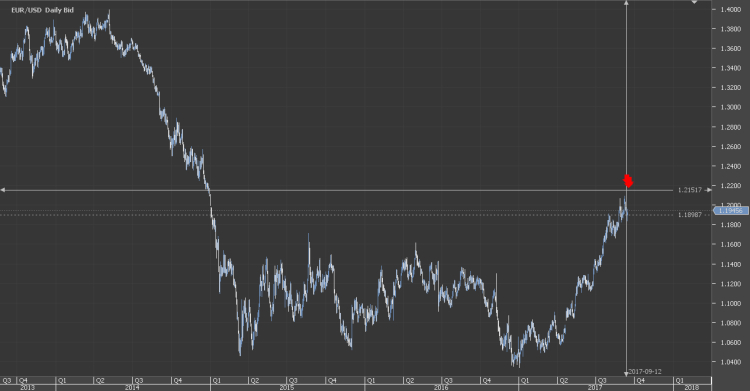Click the red down-arrow marker on the chart

pyautogui.click(x=628, y=181)
